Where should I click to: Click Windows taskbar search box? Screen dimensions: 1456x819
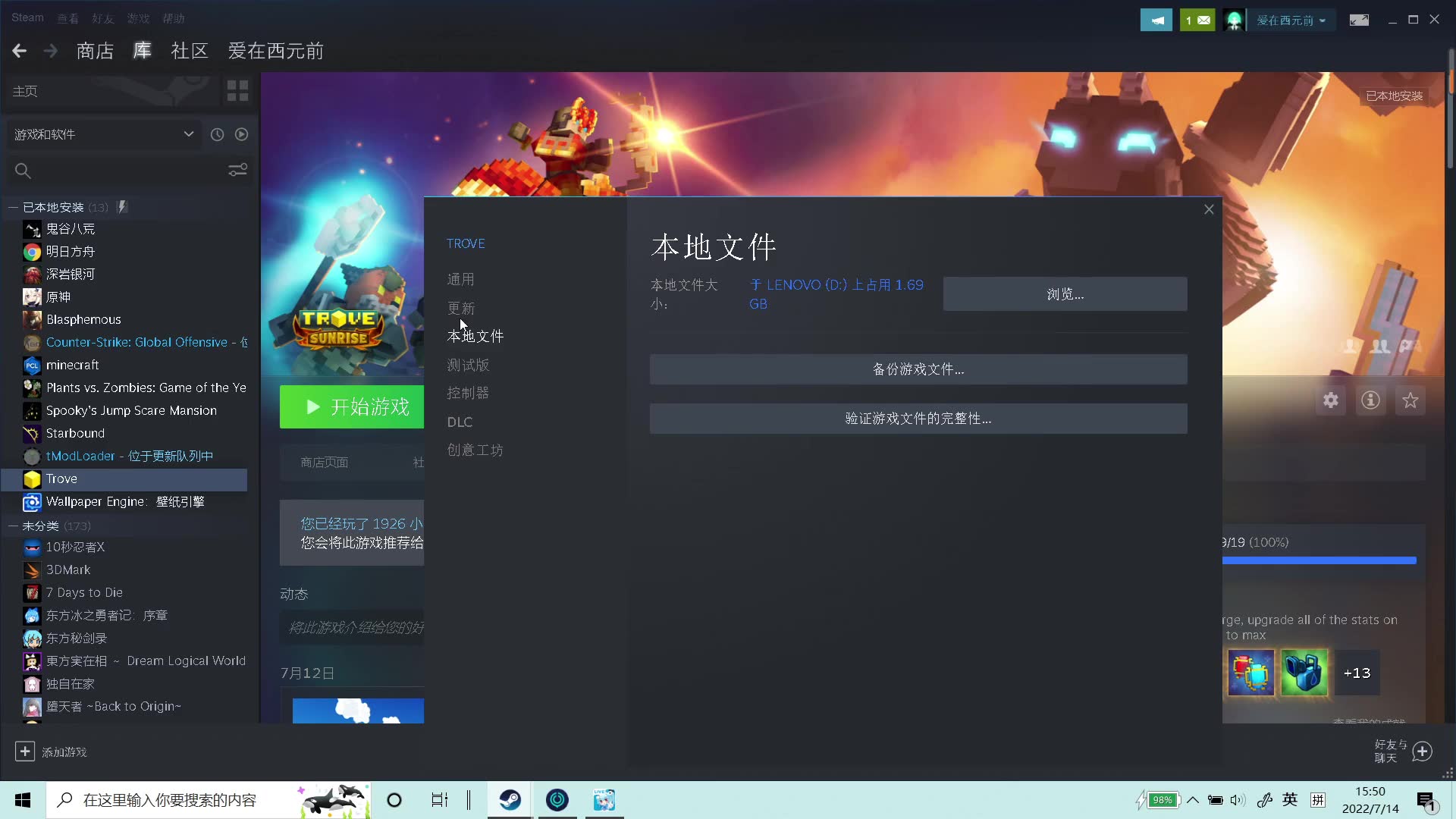(209, 800)
